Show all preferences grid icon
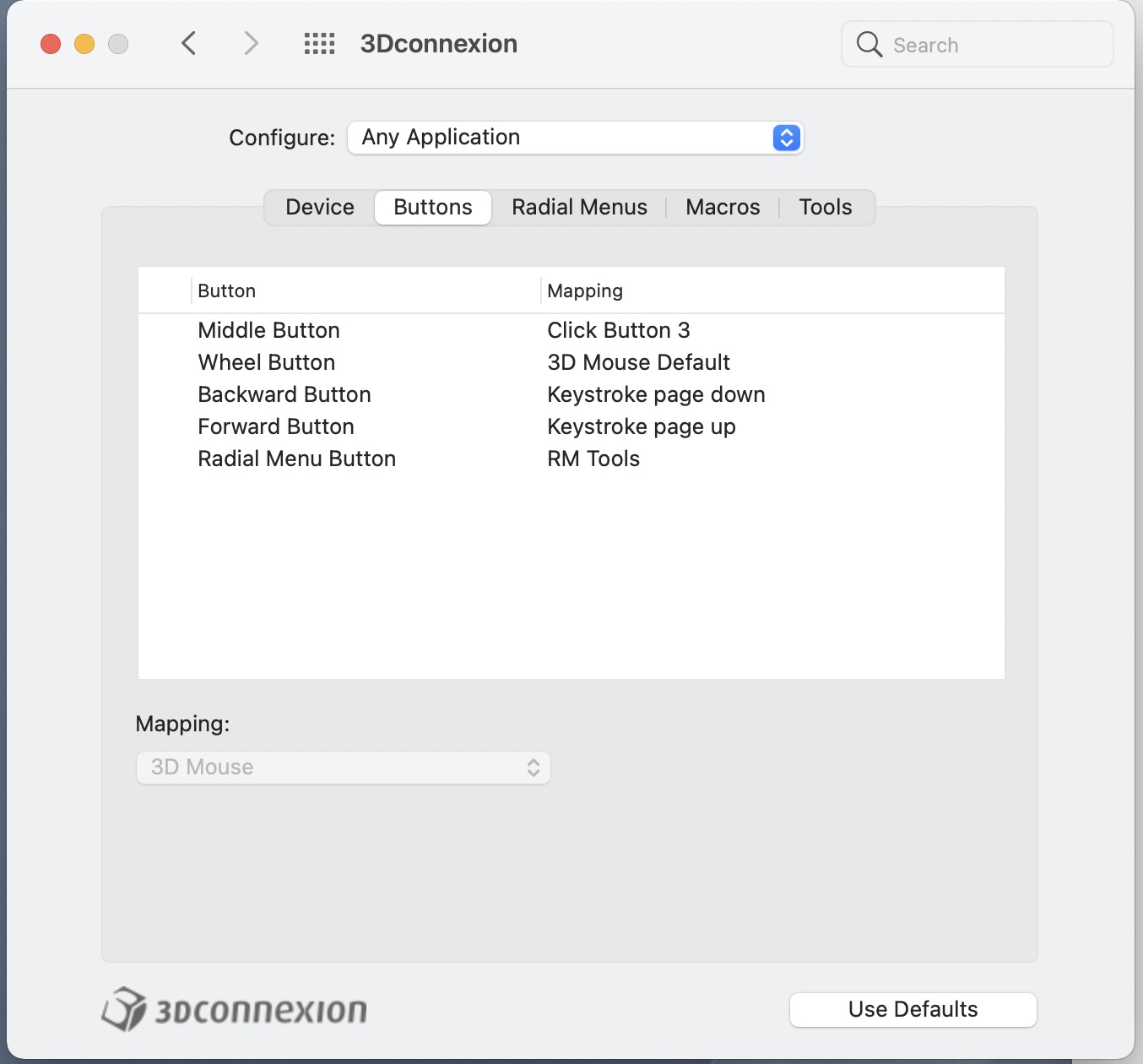The width and height of the screenshot is (1143, 1064). coord(320,44)
